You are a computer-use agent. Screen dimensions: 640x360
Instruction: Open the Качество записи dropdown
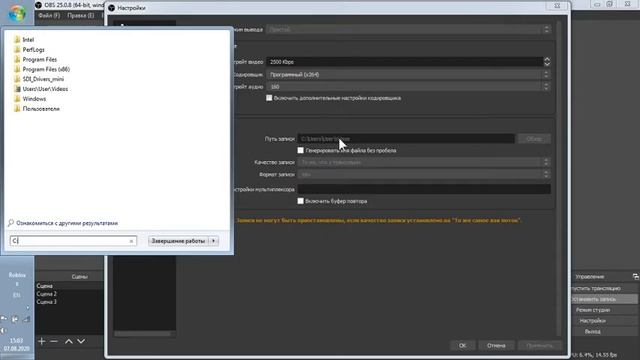tap(424, 162)
